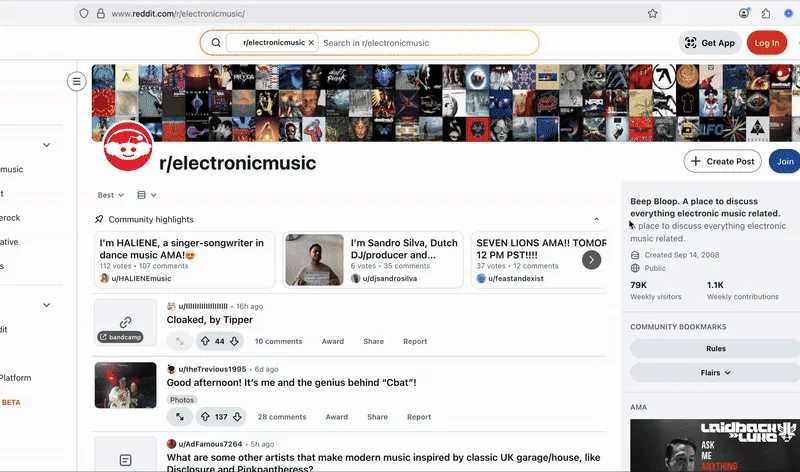Show next community highlights with arrow

point(591,260)
